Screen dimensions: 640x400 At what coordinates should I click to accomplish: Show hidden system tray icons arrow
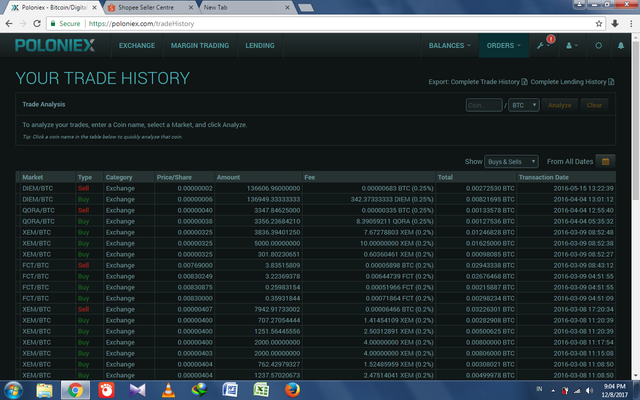coord(553,390)
